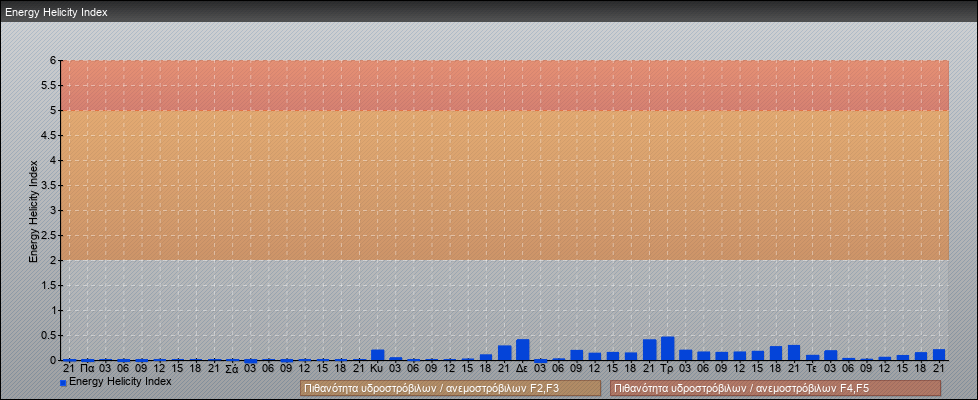The height and width of the screenshot is (400, 978).
Task: Click the y-axis value 4.5
Action: point(49,135)
